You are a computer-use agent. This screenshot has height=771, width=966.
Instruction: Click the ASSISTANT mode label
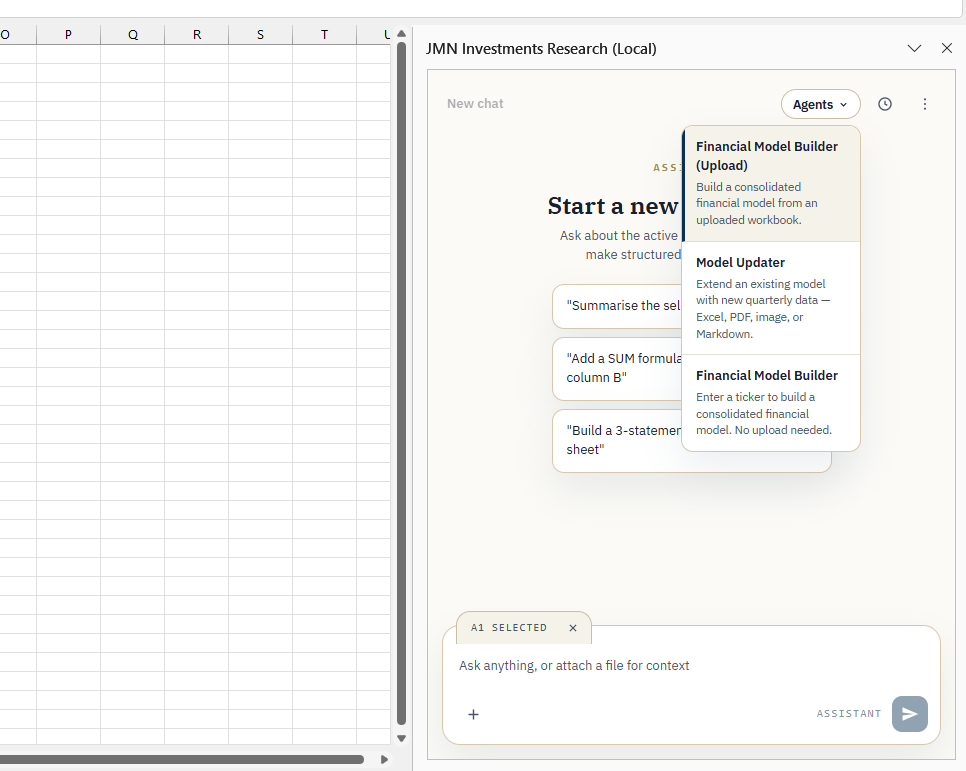(x=849, y=714)
